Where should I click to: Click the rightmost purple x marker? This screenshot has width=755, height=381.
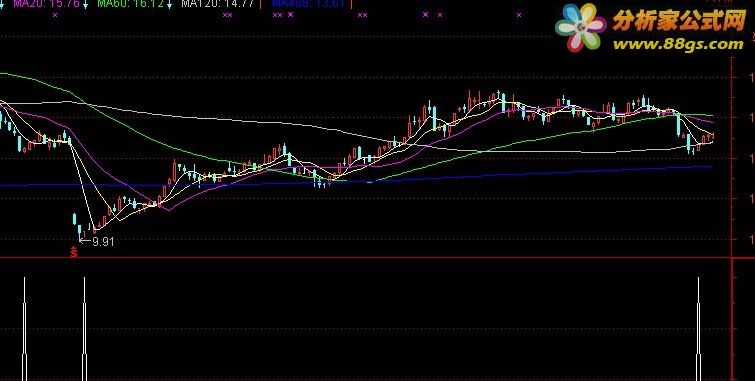point(519,15)
